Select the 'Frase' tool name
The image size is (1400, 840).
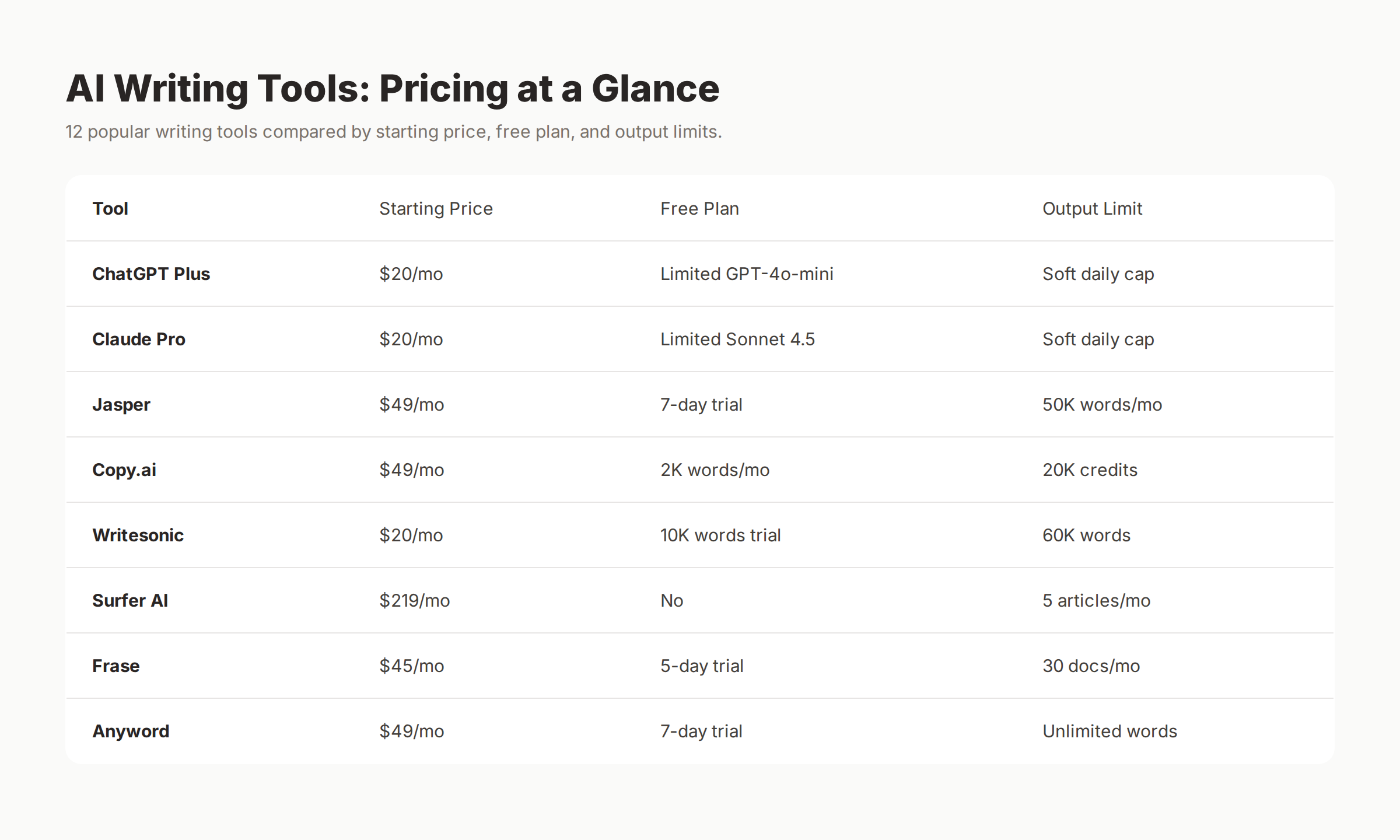click(116, 666)
